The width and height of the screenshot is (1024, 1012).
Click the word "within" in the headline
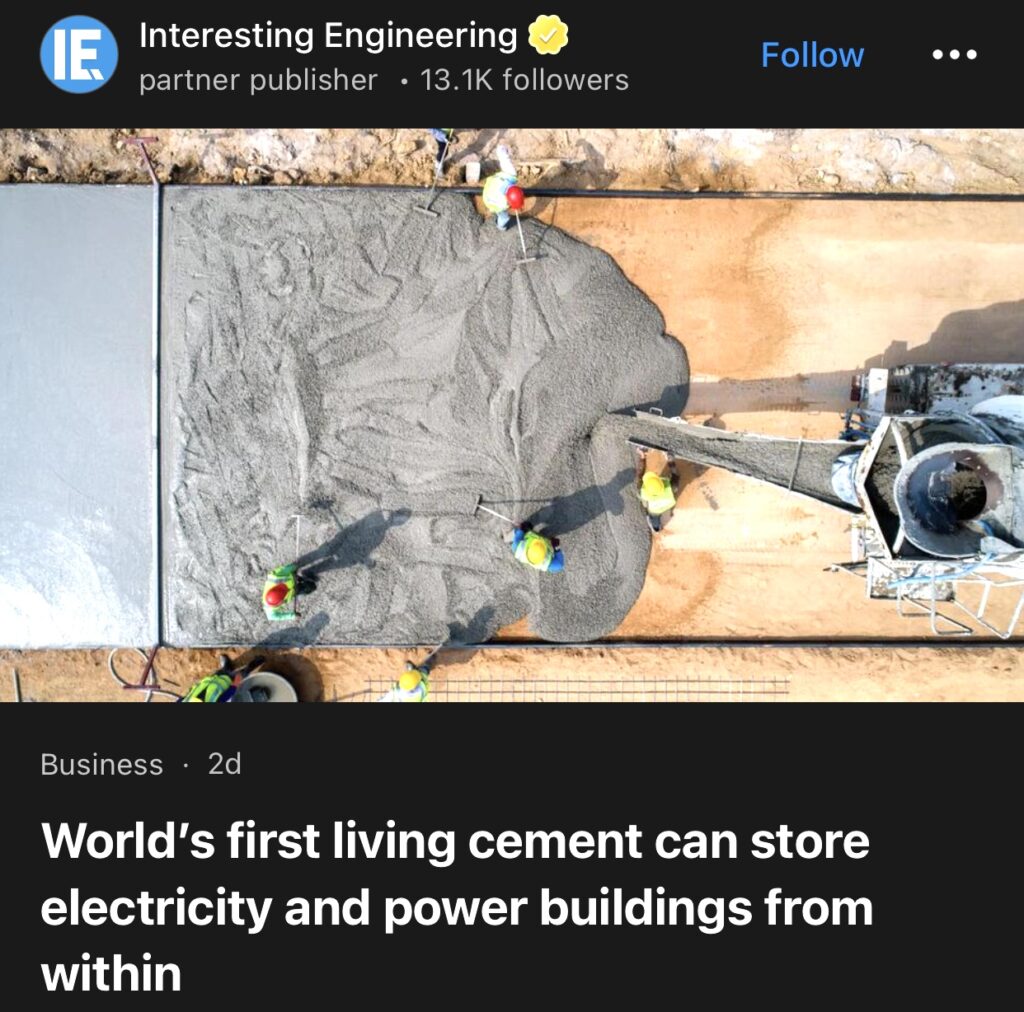click(111, 973)
